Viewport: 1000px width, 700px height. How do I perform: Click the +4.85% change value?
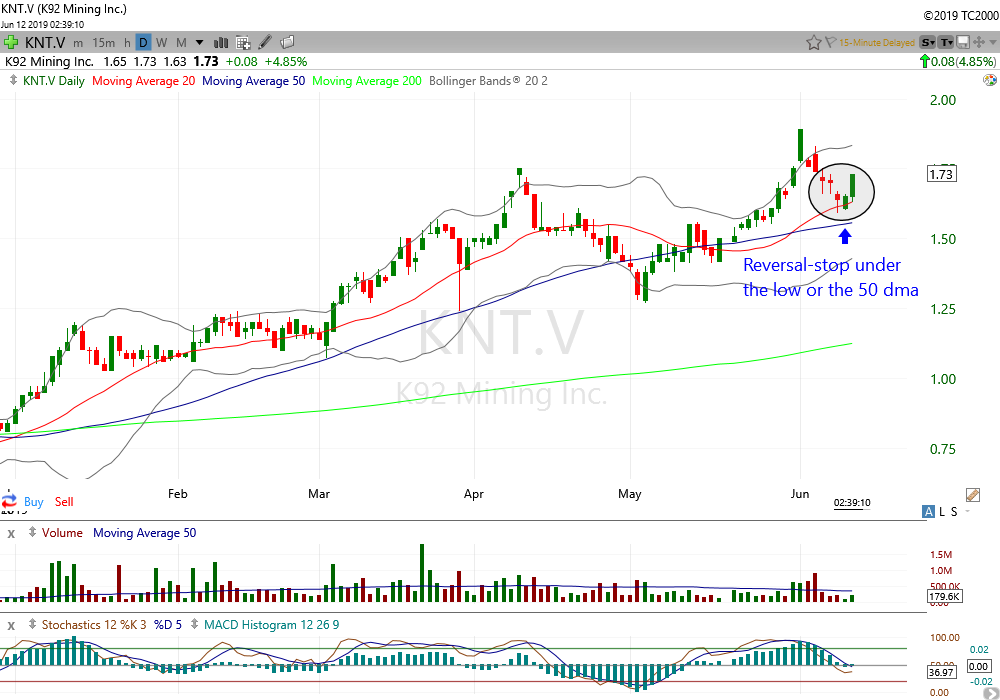[x=286, y=62]
